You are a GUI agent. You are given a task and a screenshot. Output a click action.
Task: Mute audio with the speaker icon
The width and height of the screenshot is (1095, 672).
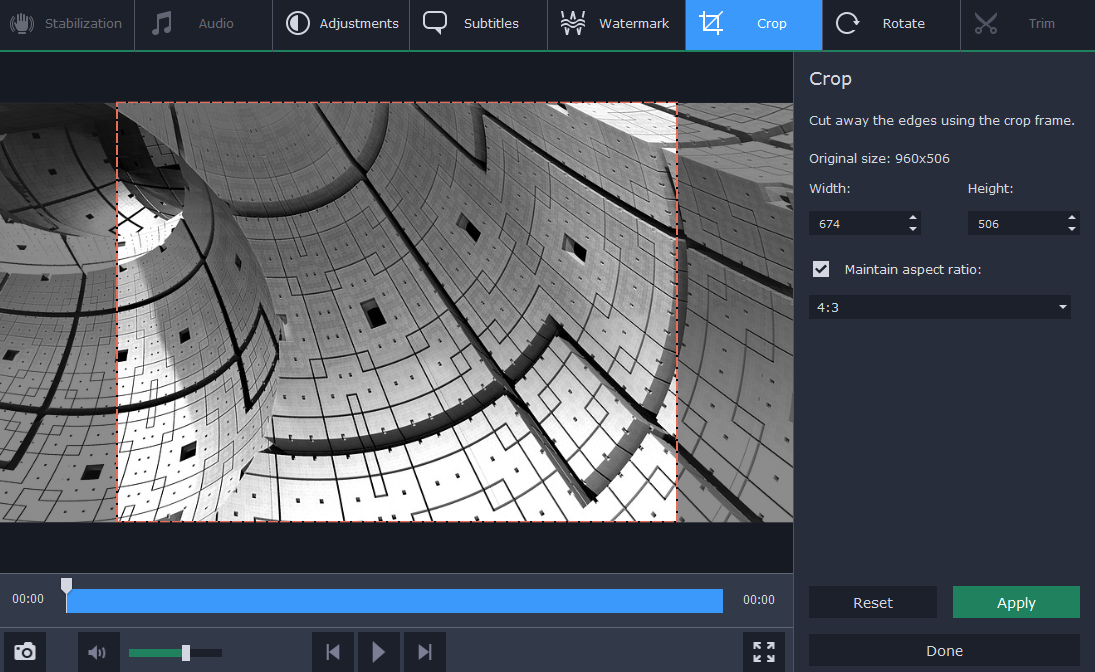click(x=97, y=653)
